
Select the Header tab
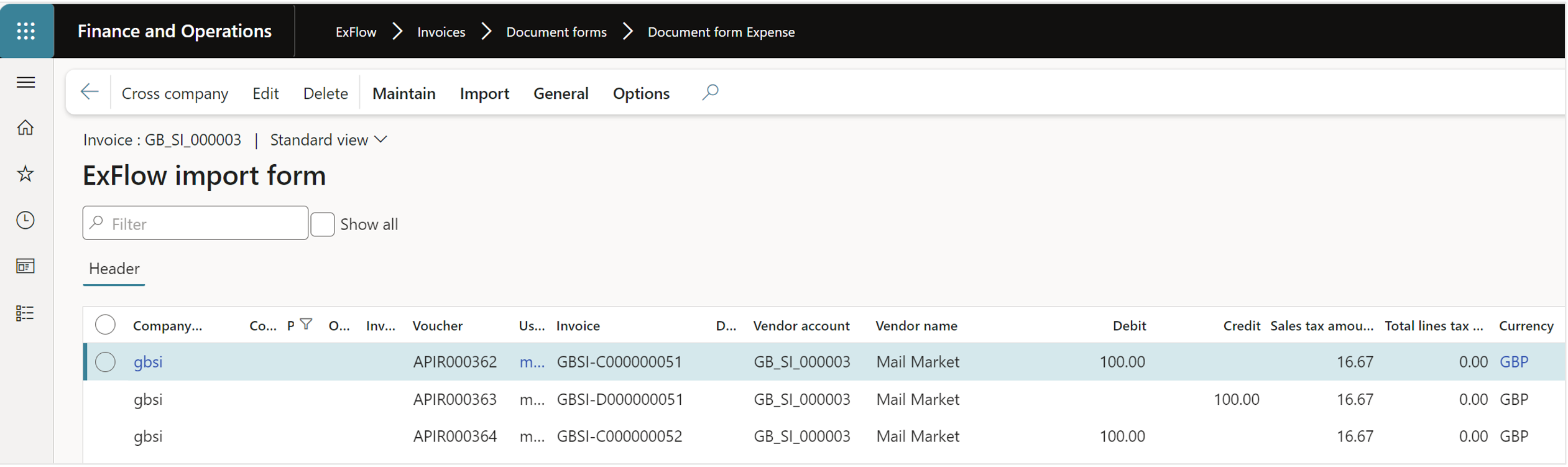pos(114,269)
